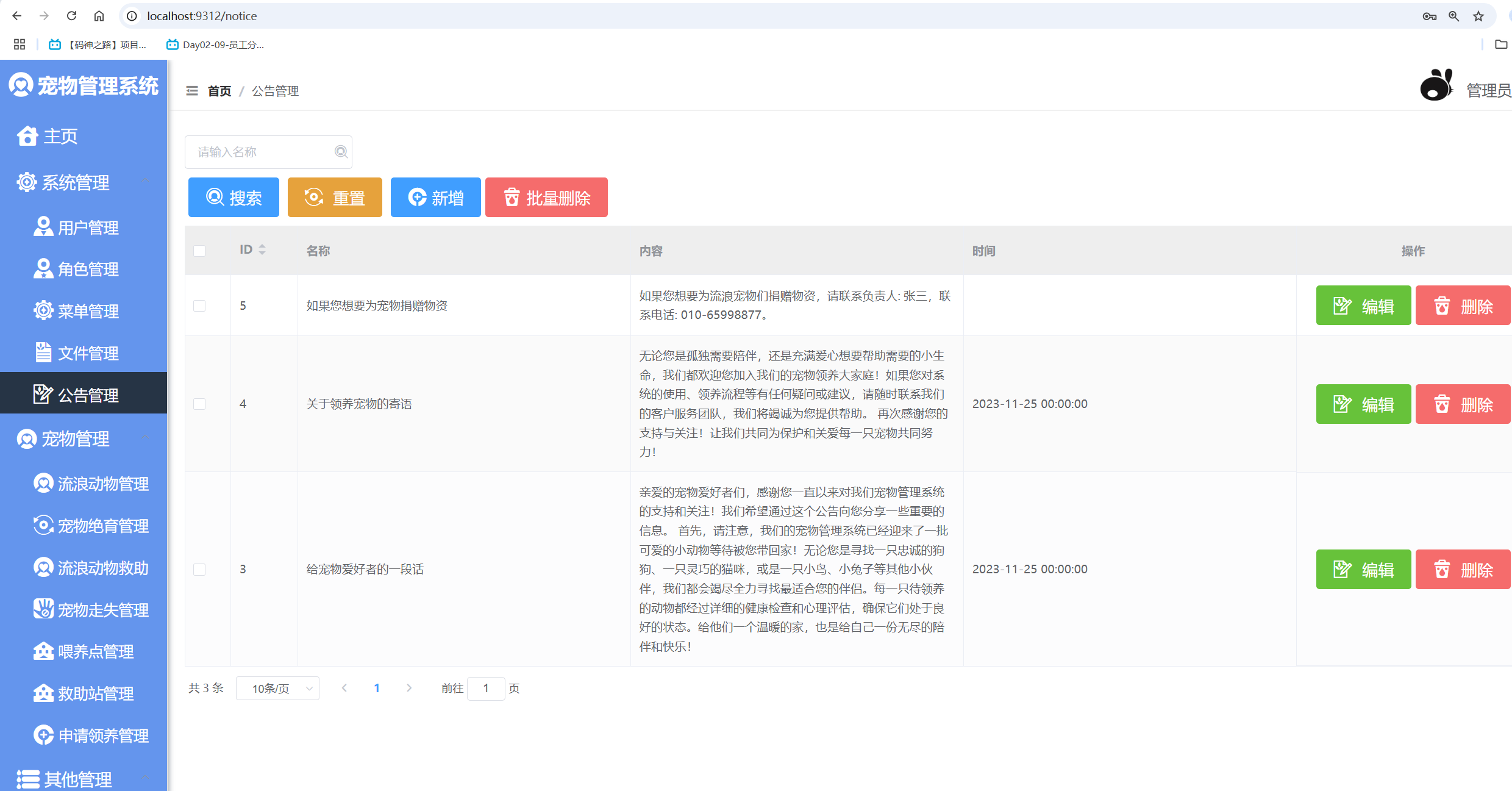Open the Day02-09-员工分 bookmark

[x=215, y=45]
